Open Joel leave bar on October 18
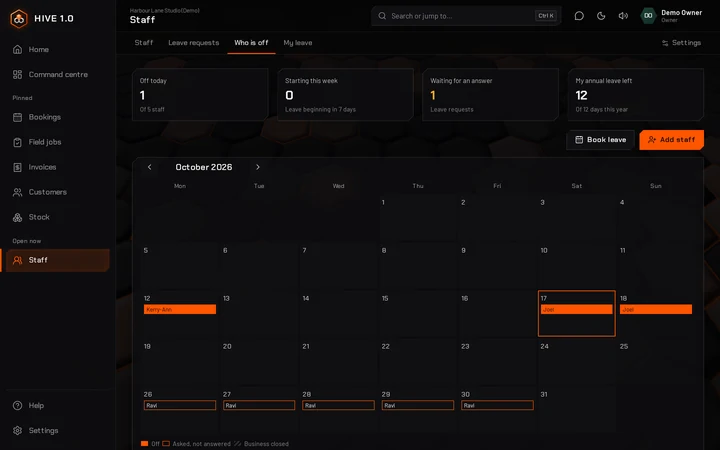Viewport: 720px width, 450px height. [x=656, y=309]
